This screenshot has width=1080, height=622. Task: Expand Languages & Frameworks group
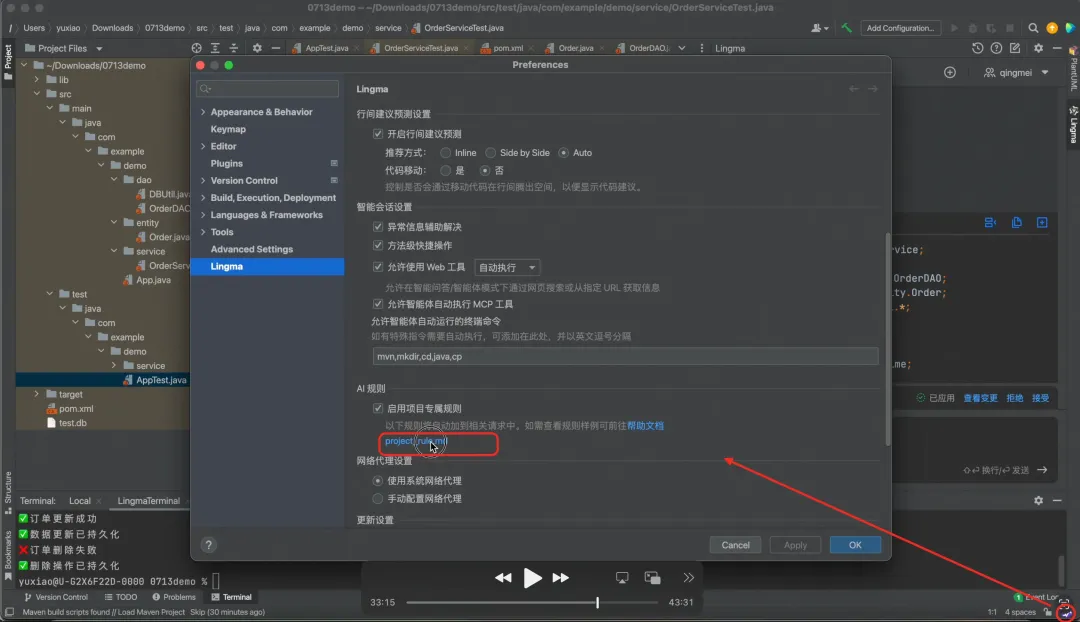(x=203, y=215)
